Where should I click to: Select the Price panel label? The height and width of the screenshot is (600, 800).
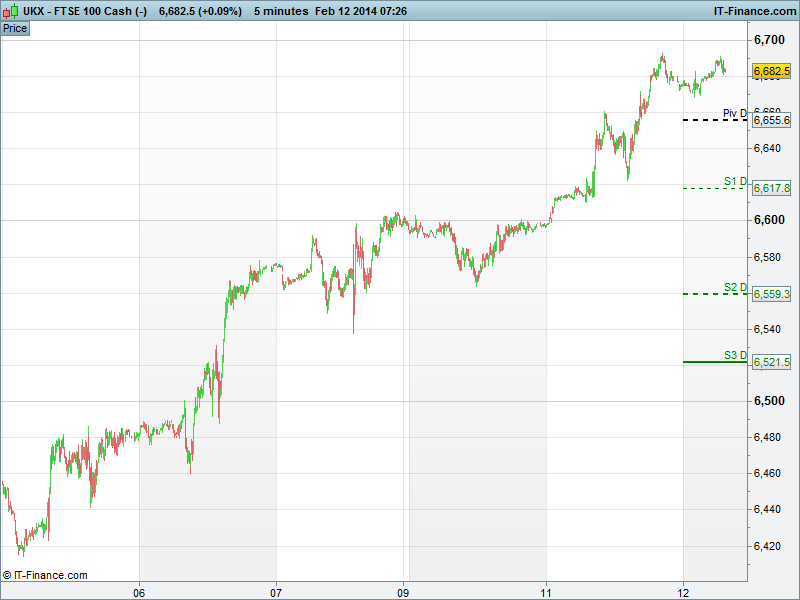(x=15, y=28)
